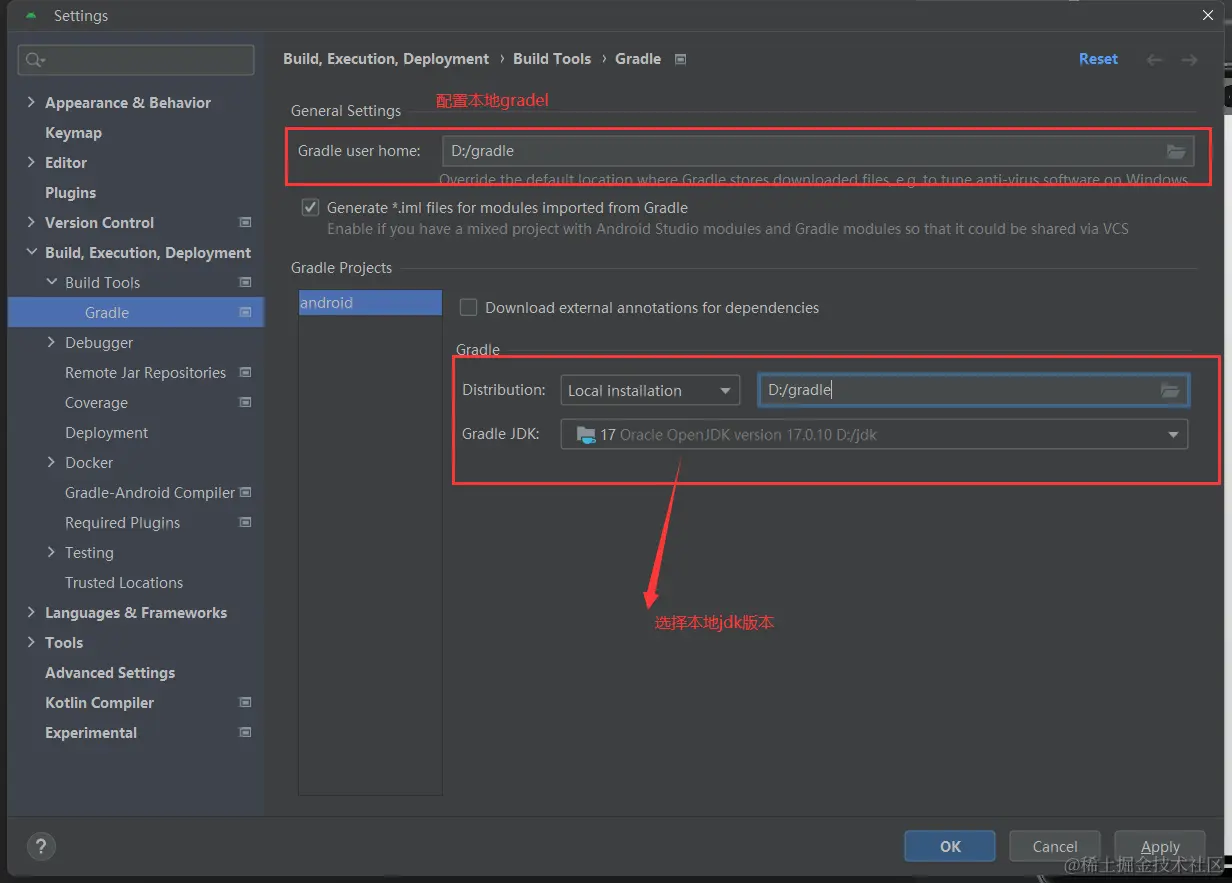Click the settings search box

[x=136, y=60]
